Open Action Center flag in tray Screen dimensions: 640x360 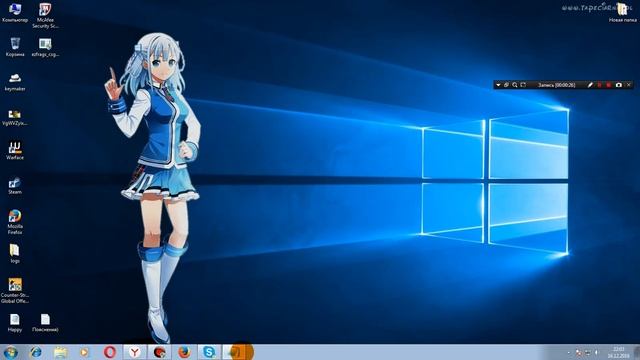point(578,353)
